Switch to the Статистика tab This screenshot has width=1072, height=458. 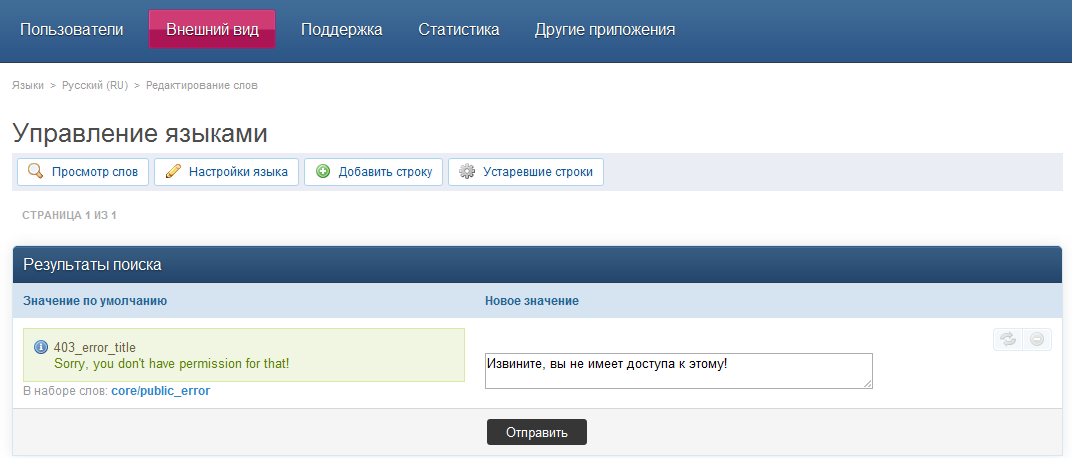tap(459, 29)
